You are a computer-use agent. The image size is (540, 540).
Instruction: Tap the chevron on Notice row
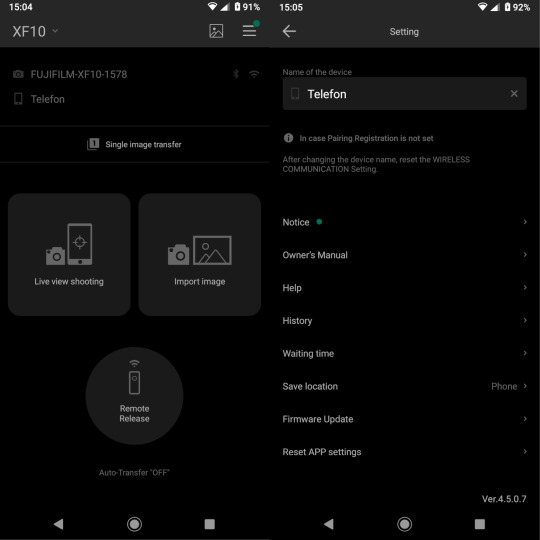(525, 222)
